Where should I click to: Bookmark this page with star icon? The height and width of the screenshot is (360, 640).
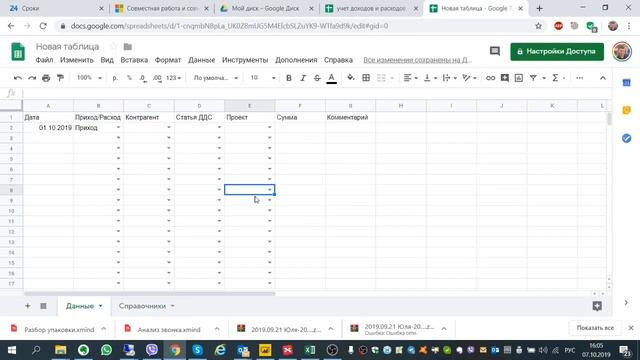pos(538,26)
